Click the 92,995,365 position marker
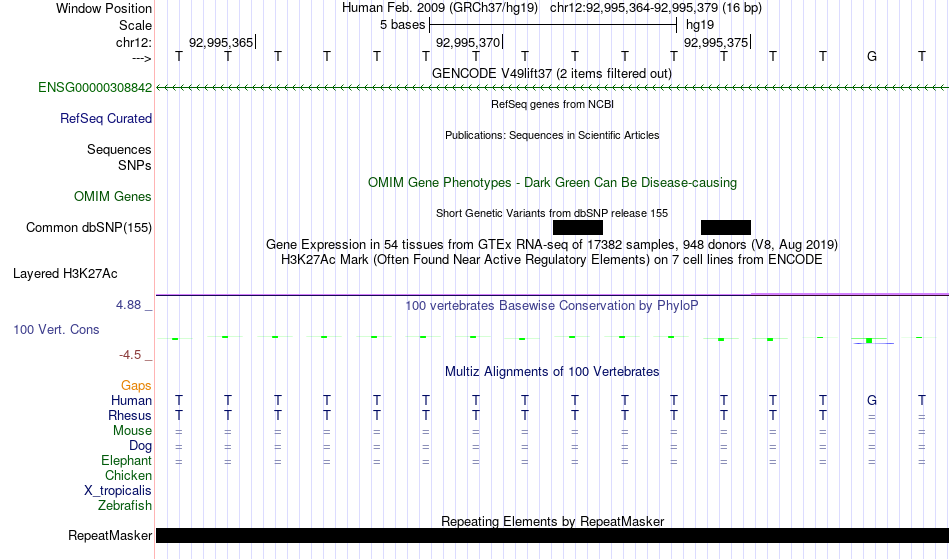950x559 pixels. tap(222, 42)
